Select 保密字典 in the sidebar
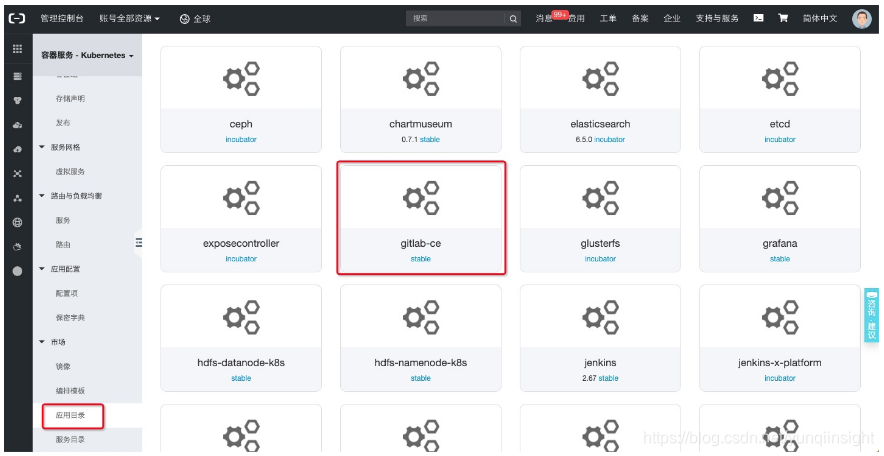884x456 pixels. click(x=70, y=318)
